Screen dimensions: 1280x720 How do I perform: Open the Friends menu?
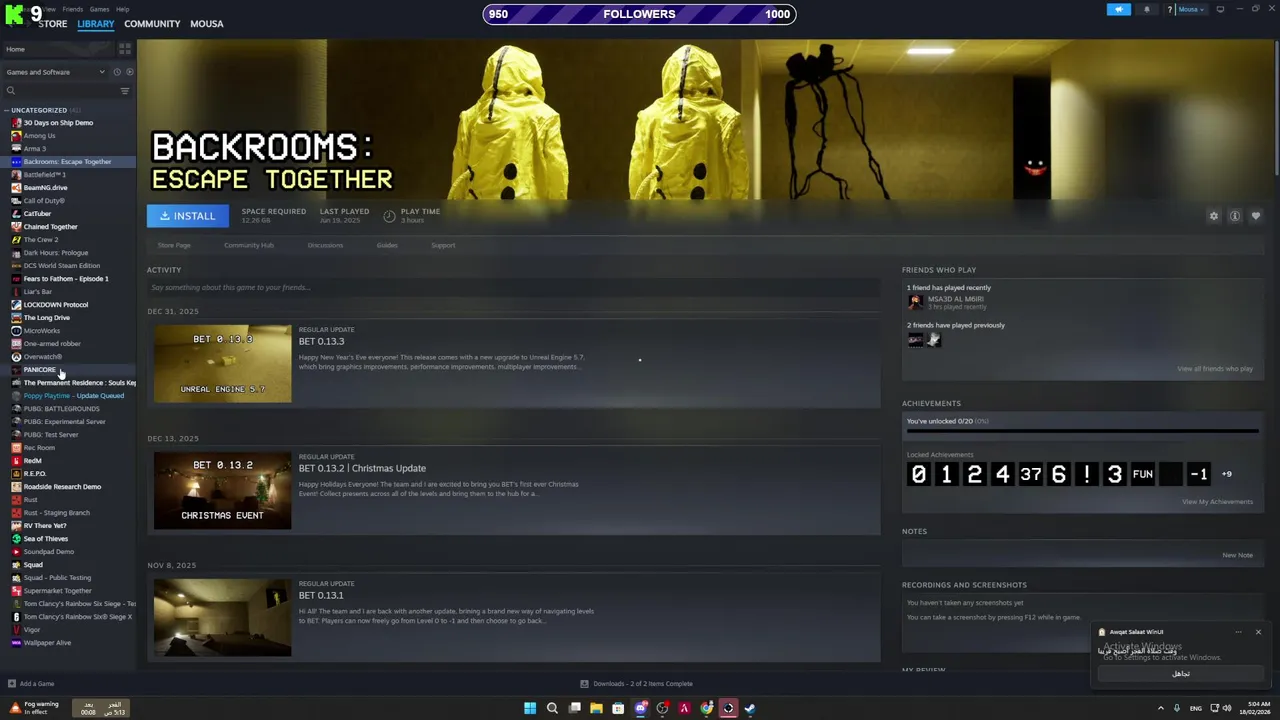[73, 9]
